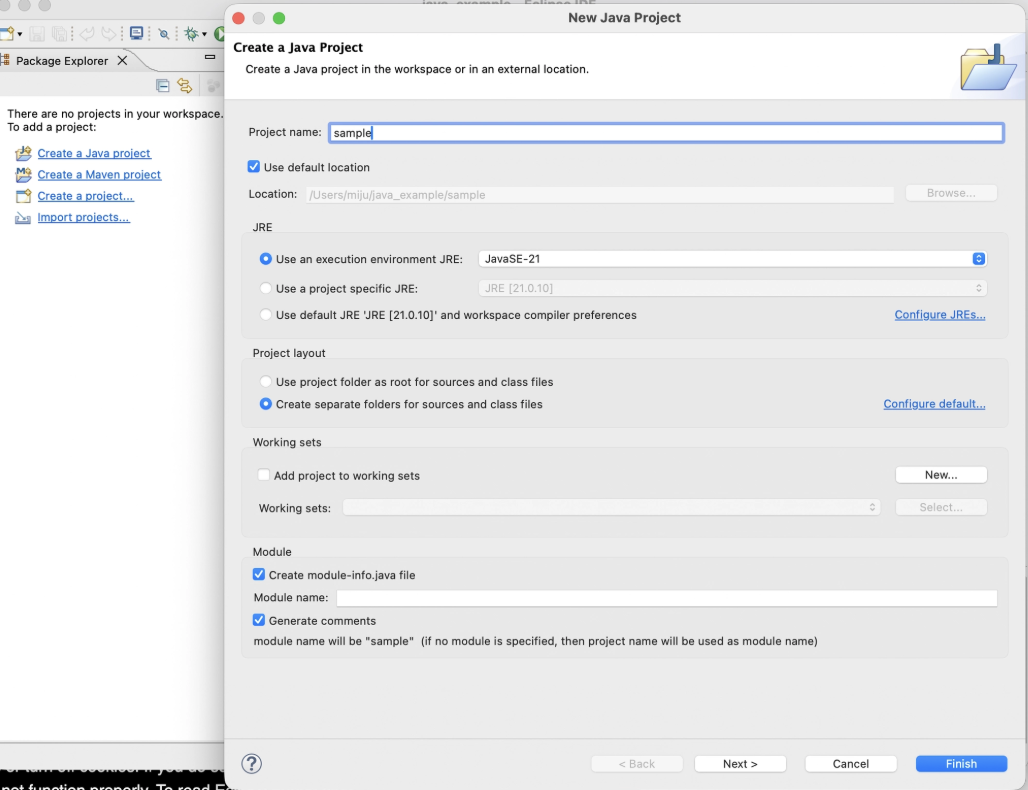Open the Debug dropdown arrow beside bug icon
The width and height of the screenshot is (1028, 790).
click(205, 34)
